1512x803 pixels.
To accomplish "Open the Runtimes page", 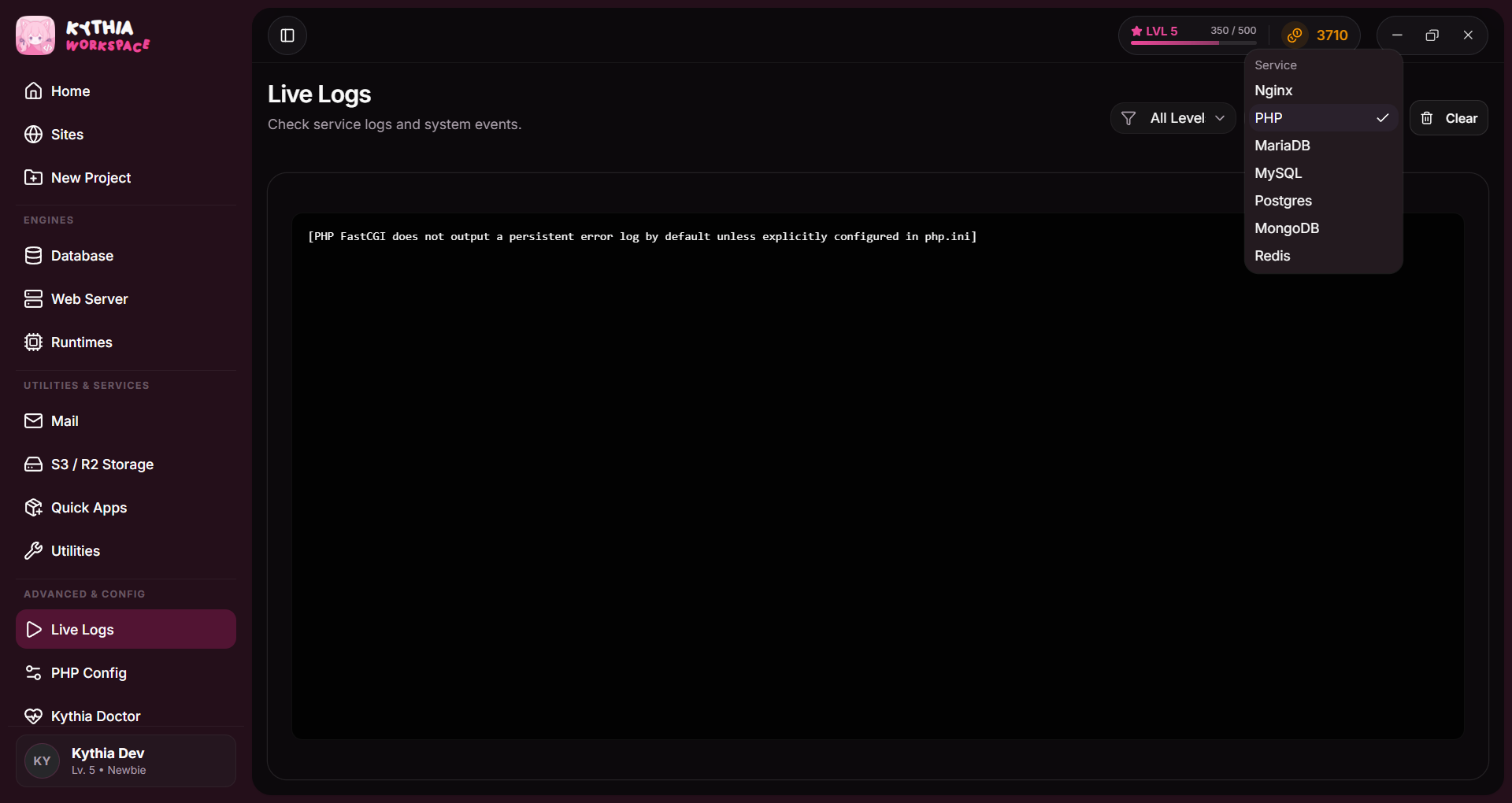I will (x=126, y=342).
